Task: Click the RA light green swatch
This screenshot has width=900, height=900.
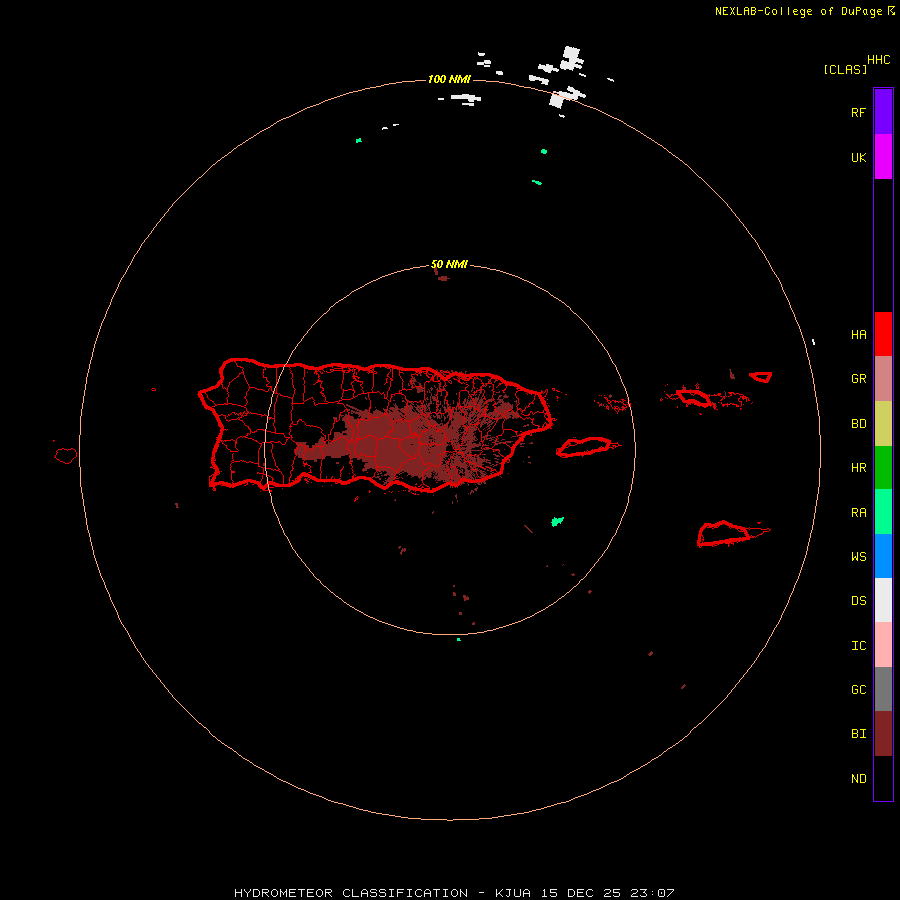Action: (883, 512)
